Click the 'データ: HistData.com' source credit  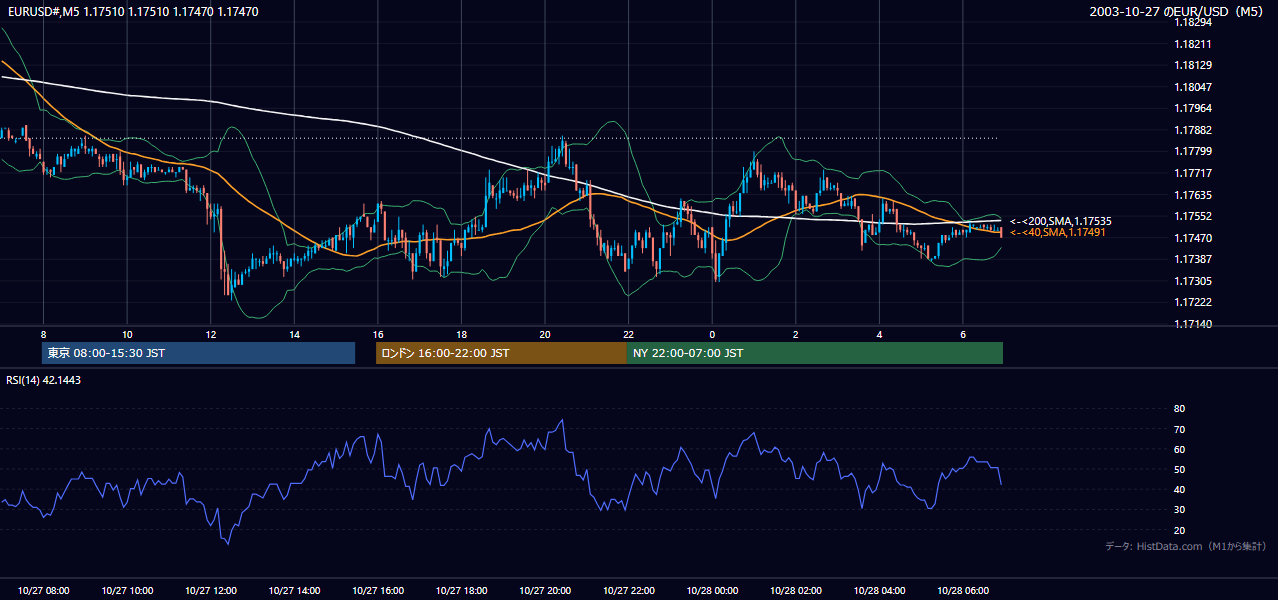point(1186,546)
